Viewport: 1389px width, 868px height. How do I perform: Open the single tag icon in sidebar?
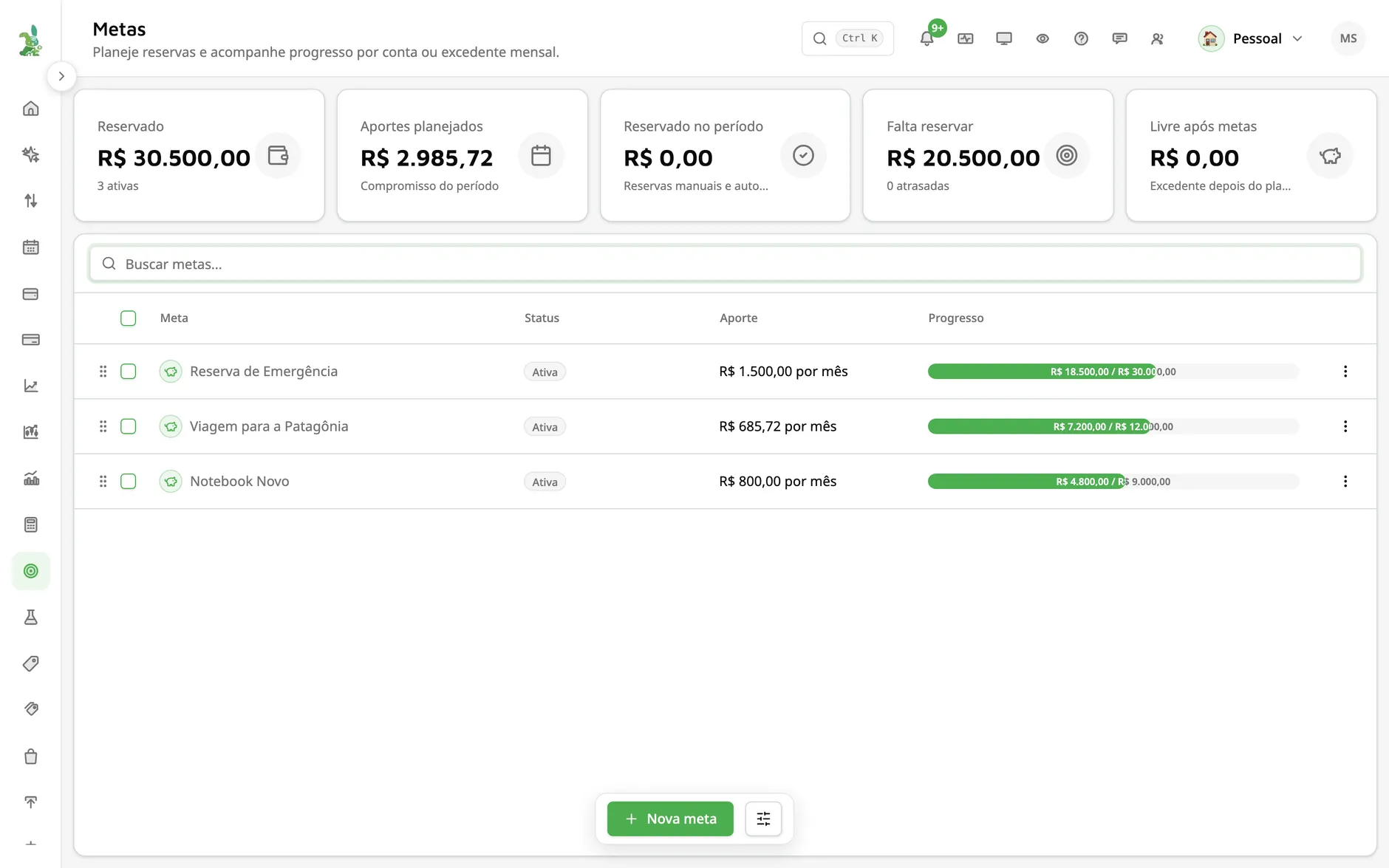pyautogui.click(x=30, y=663)
